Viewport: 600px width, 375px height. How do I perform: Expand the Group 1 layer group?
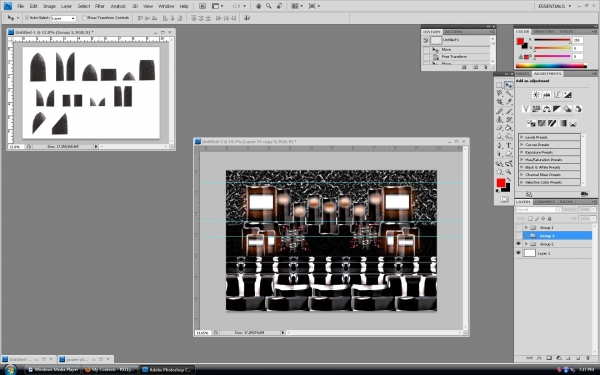click(527, 227)
